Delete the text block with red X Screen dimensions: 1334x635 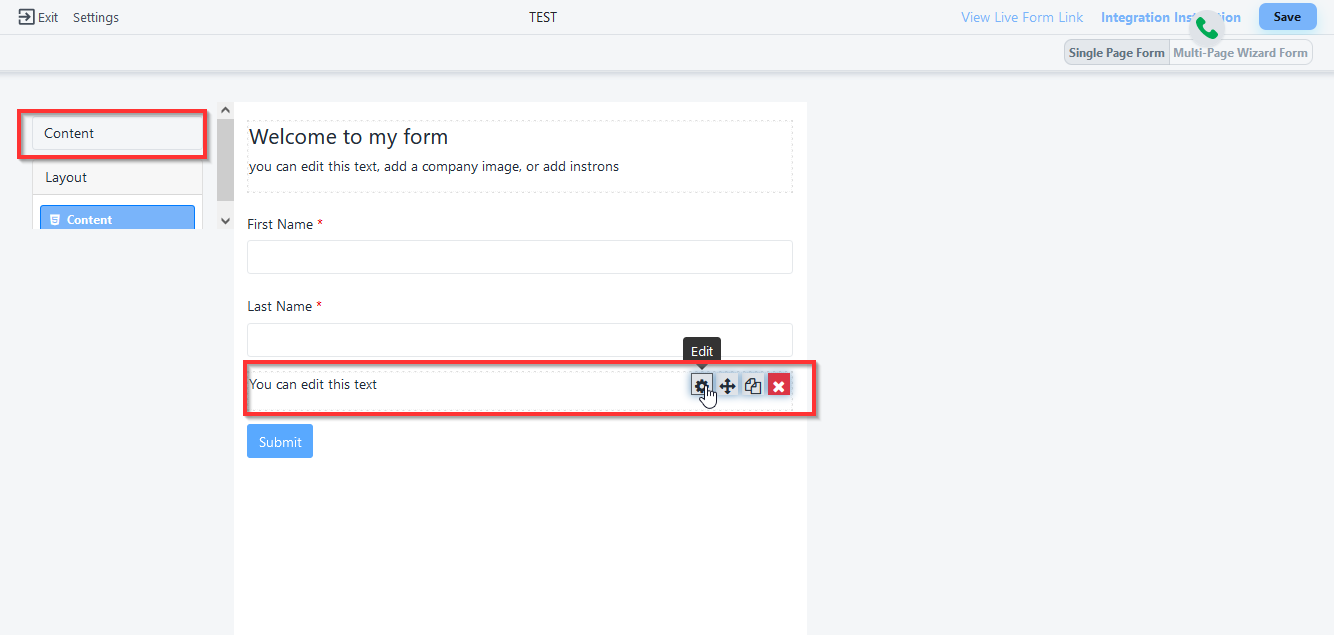click(x=779, y=386)
